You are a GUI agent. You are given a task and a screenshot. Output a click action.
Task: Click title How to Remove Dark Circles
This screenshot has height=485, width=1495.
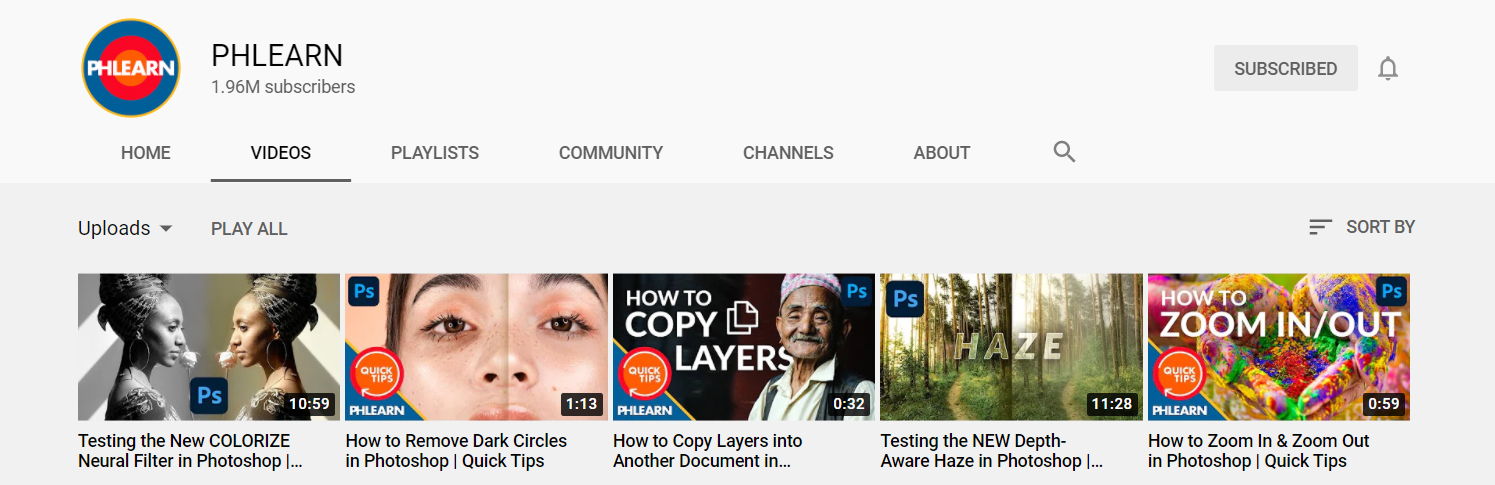456,451
